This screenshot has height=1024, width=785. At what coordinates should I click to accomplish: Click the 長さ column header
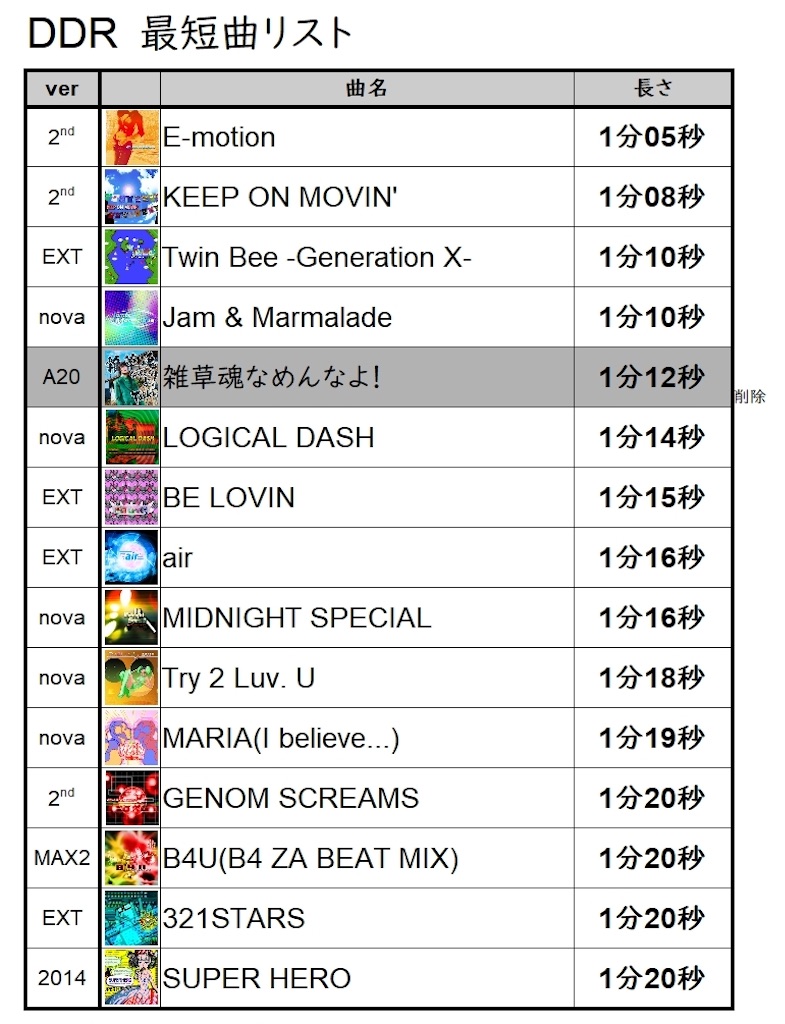pyautogui.click(x=653, y=88)
